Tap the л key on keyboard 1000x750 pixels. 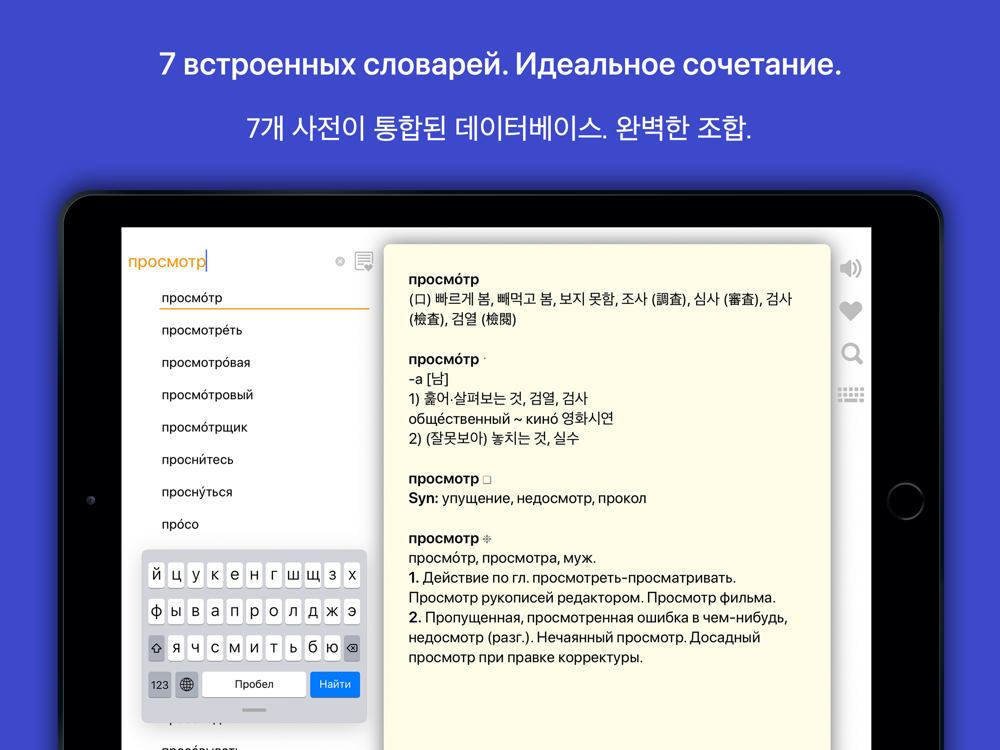tap(293, 611)
